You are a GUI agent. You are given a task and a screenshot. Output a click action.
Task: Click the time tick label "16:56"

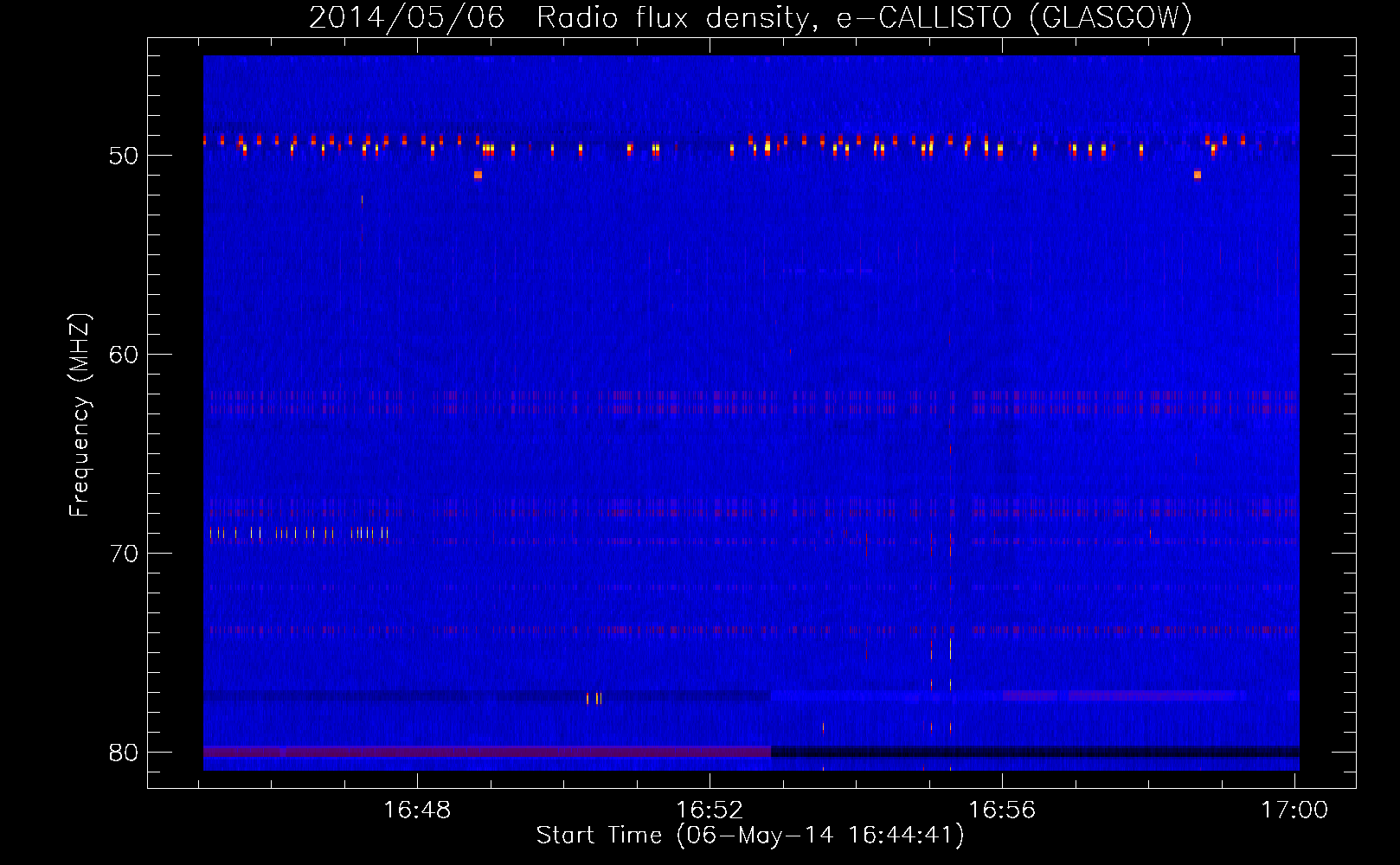pyautogui.click(x=1002, y=811)
